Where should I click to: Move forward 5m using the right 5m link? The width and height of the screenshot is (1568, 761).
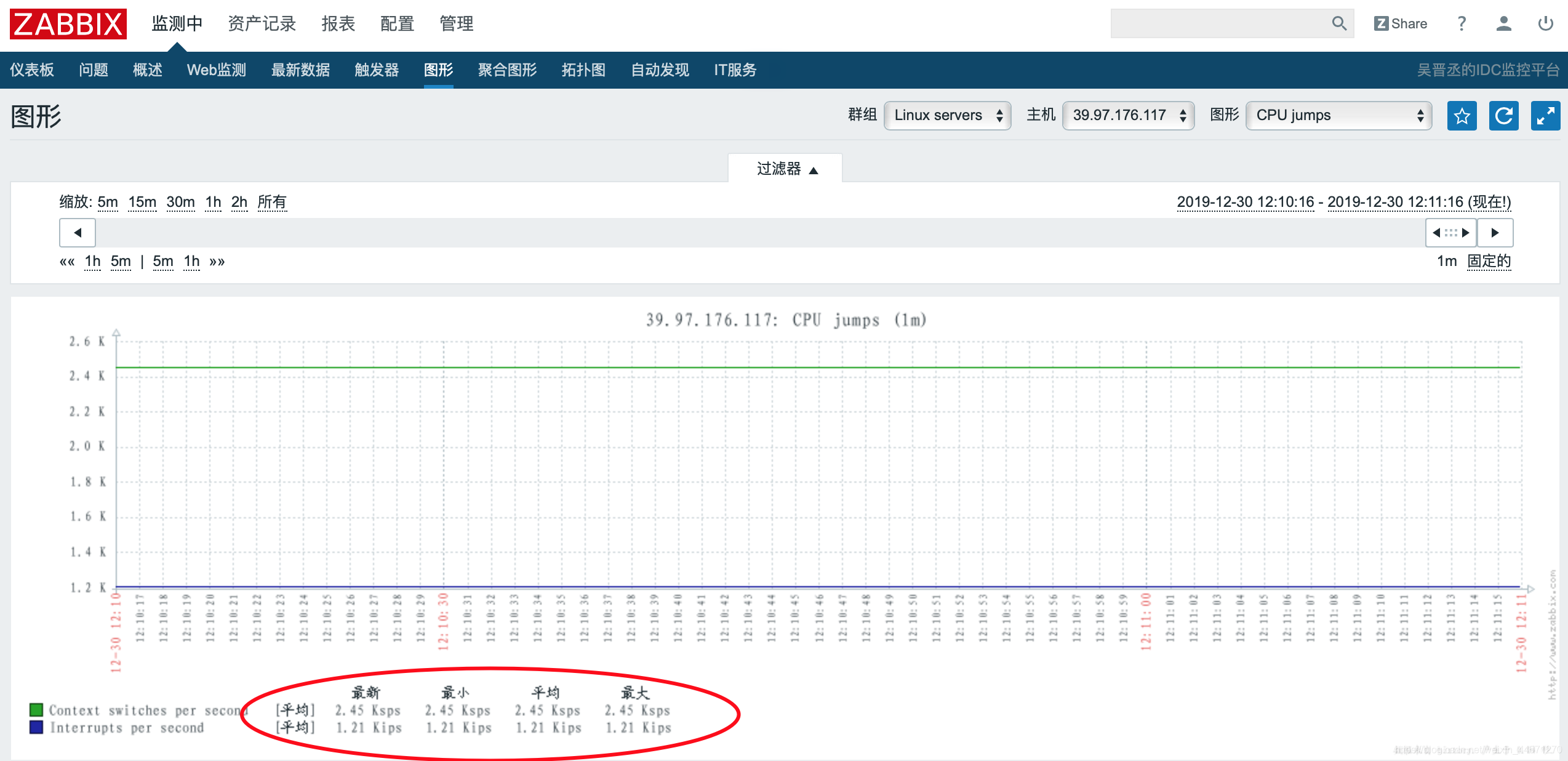coord(163,262)
